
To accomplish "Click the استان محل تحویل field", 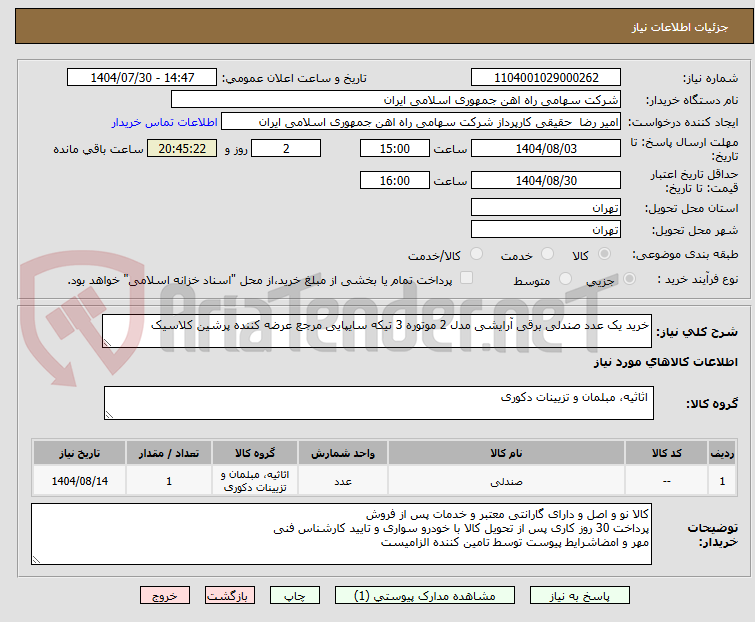I will click(545, 208).
